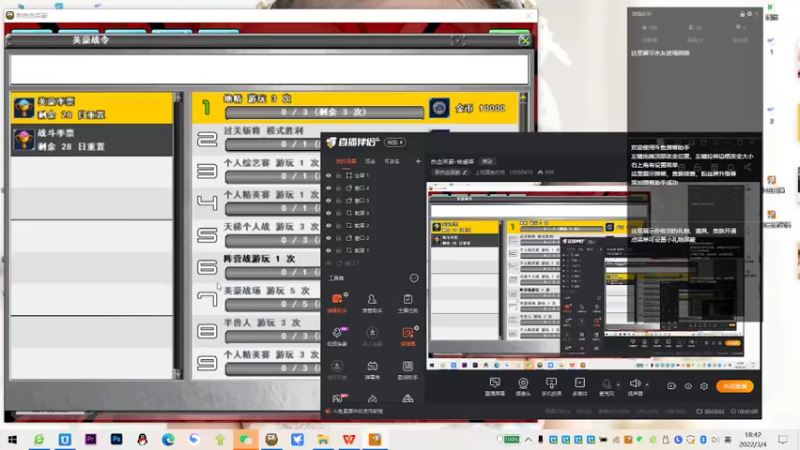Toggle the preview eye icon in the bottom bar

[x=688, y=386]
